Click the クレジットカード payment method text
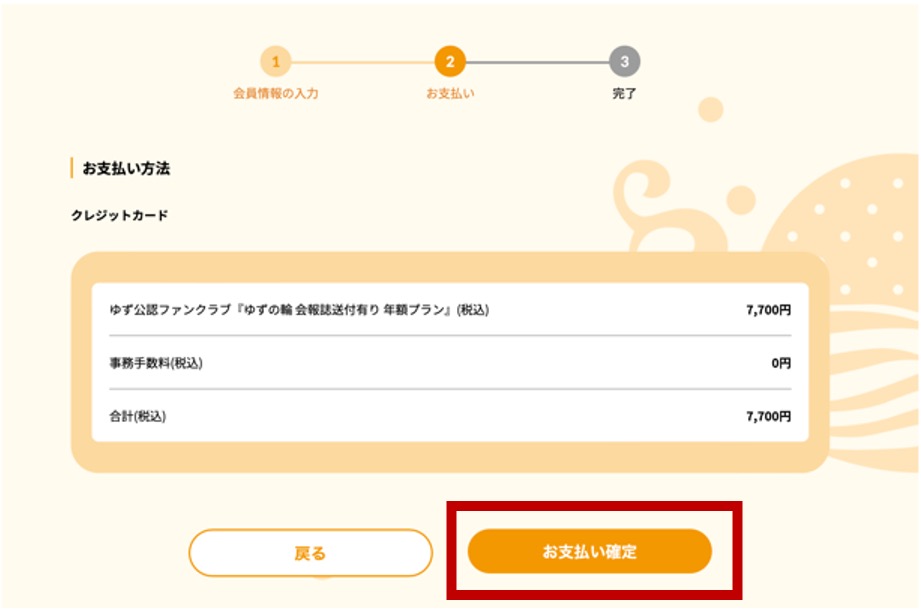Viewport: 921px width, 609px height. [x=119, y=215]
